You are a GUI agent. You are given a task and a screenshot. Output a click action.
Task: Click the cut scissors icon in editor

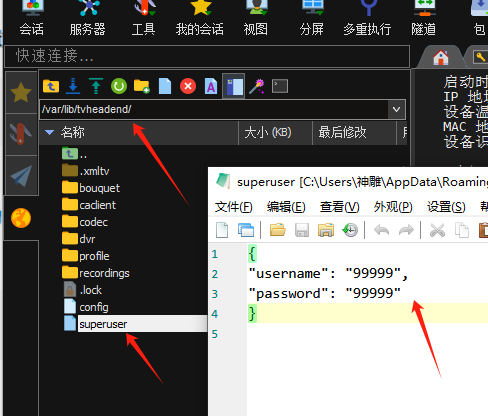pyautogui.click(x=437, y=230)
